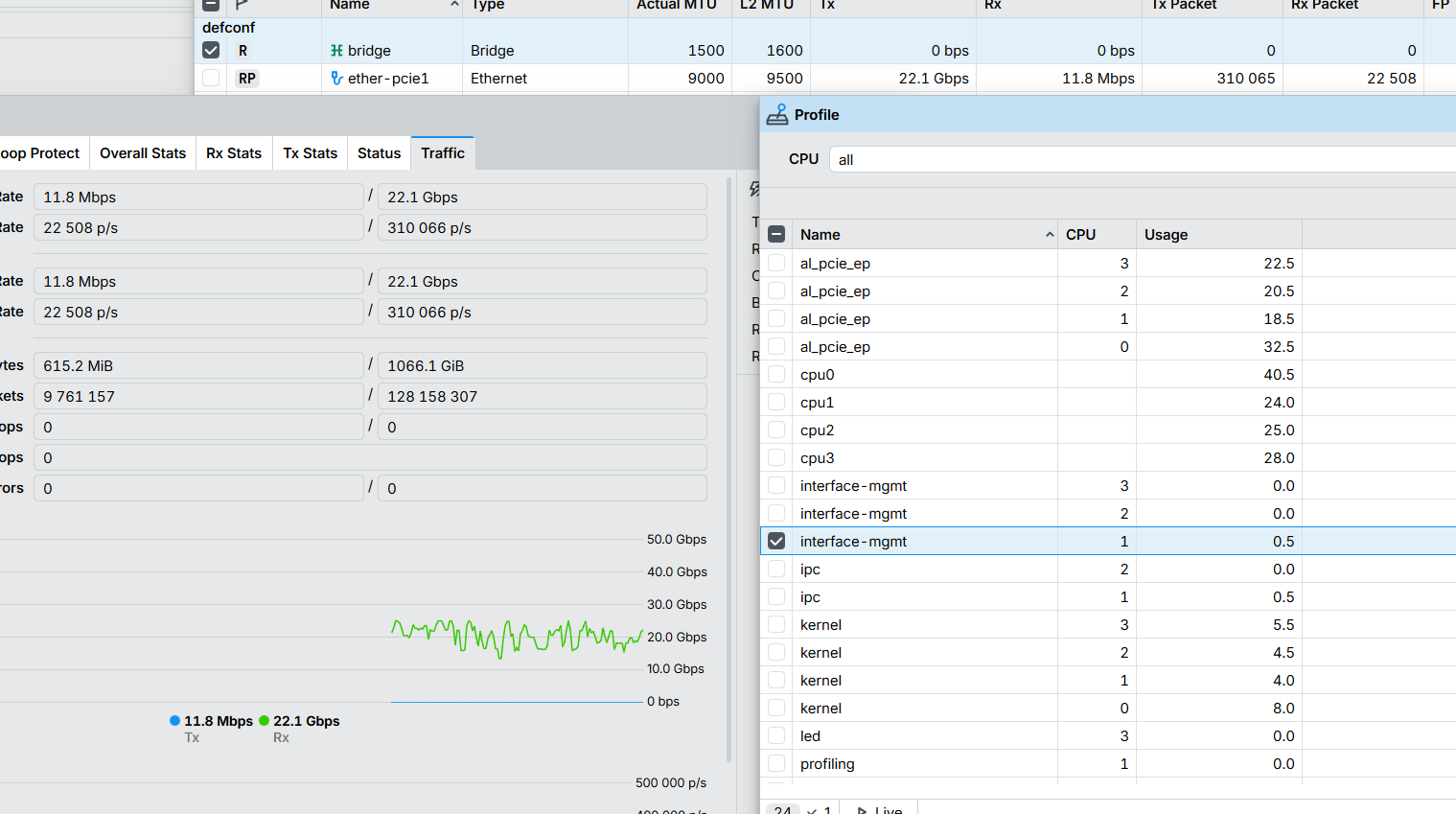The height and width of the screenshot is (814, 1456).
Task: Click select-all box in Profile table header
Action: tap(776, 235)
